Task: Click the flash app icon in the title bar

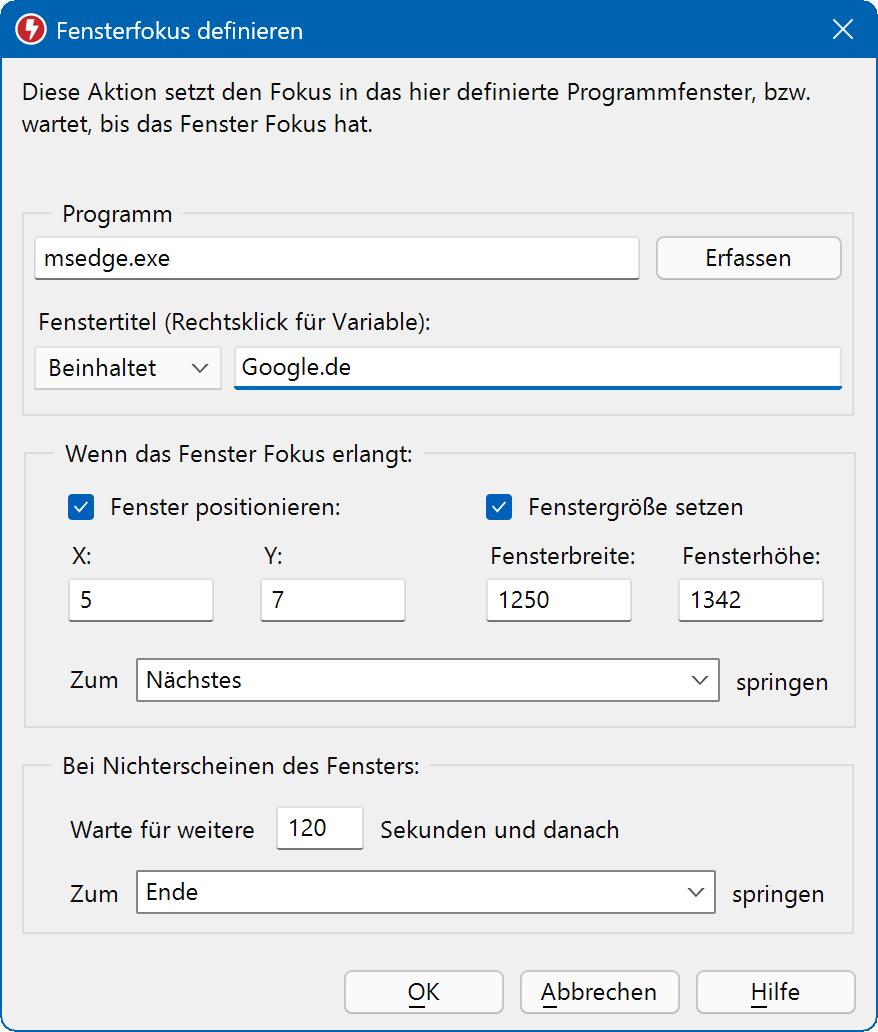Action: (28, 30)
